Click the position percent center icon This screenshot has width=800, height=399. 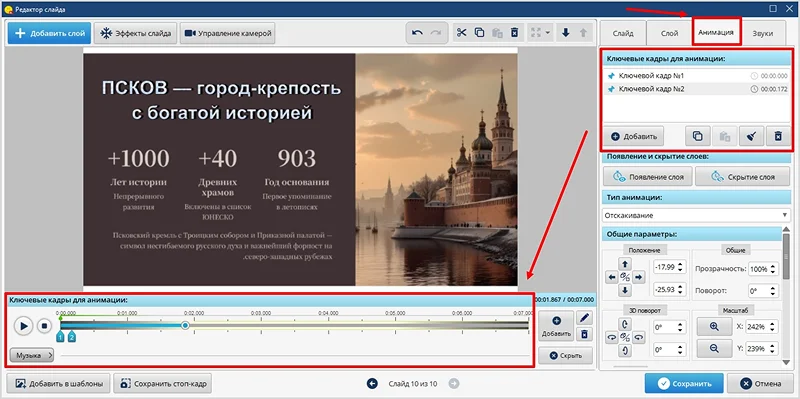[x=624, y=277]
